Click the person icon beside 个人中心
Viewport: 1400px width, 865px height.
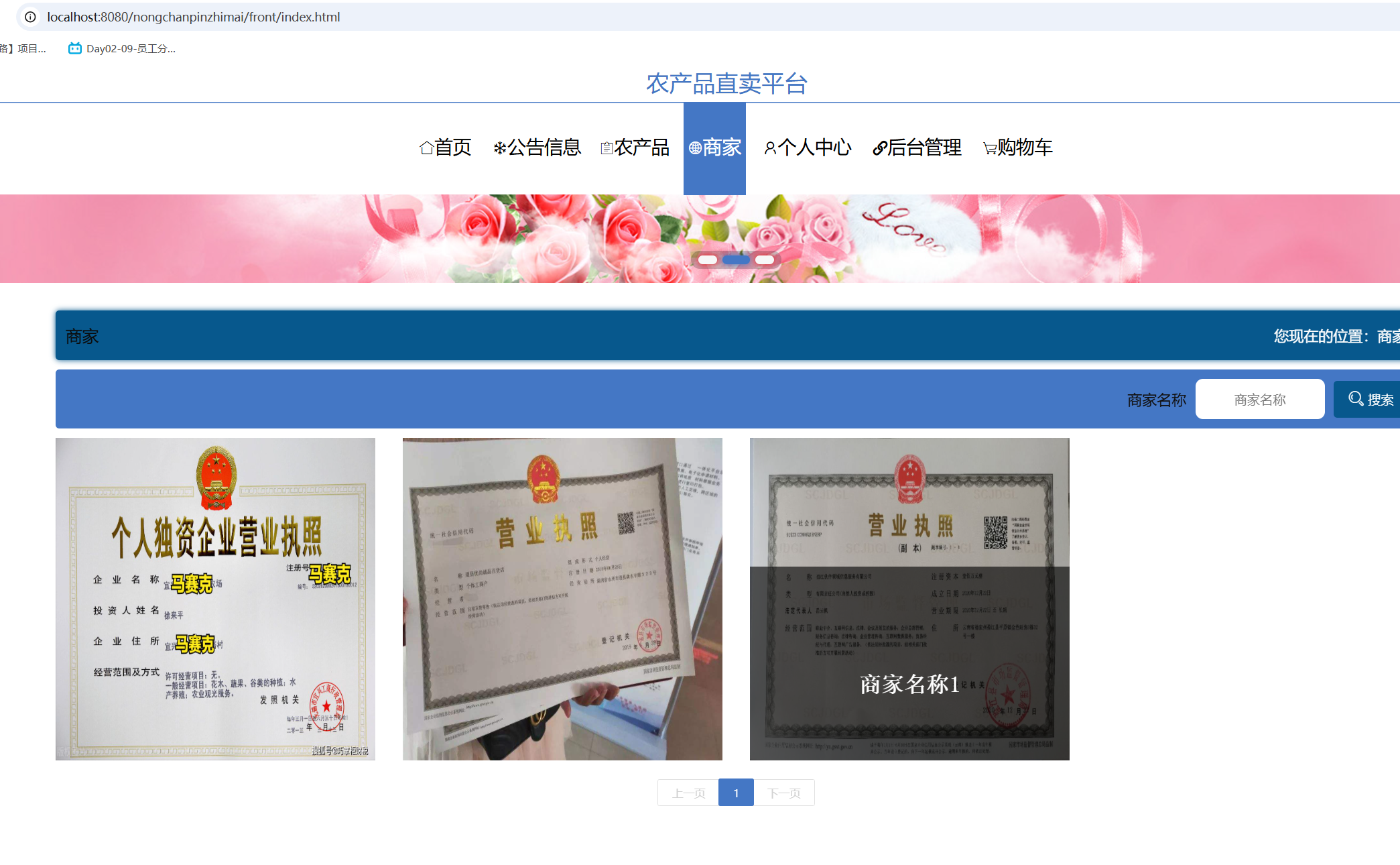pos(770,148)
